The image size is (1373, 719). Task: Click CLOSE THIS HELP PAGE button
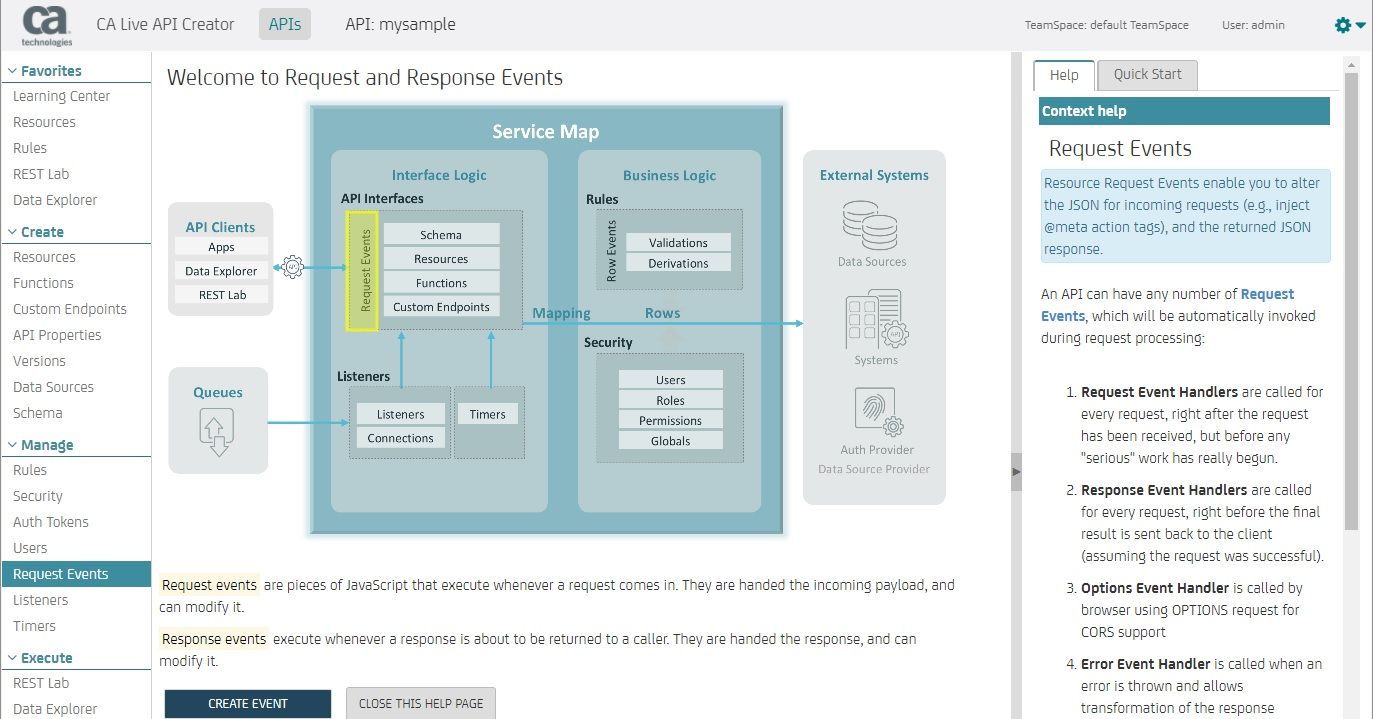click(421, 704)
